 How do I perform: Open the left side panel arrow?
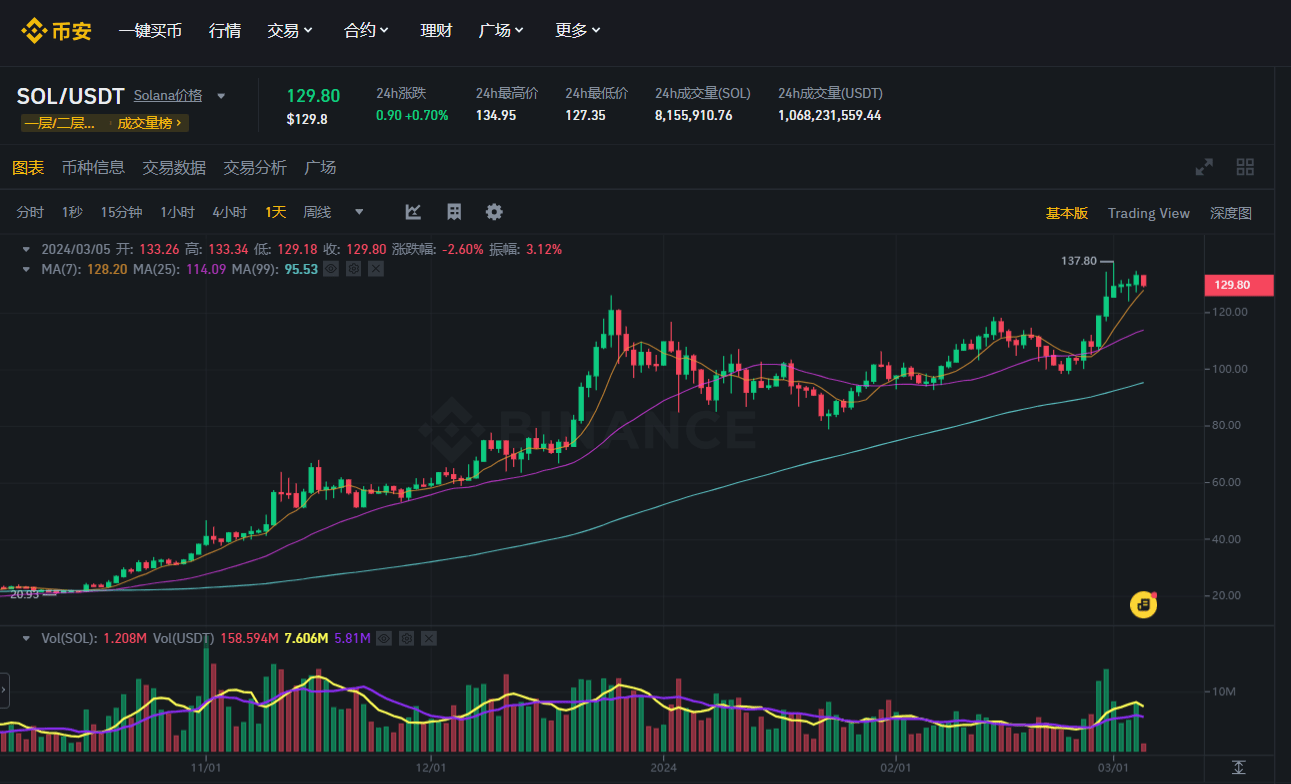[x=4, y=690]
